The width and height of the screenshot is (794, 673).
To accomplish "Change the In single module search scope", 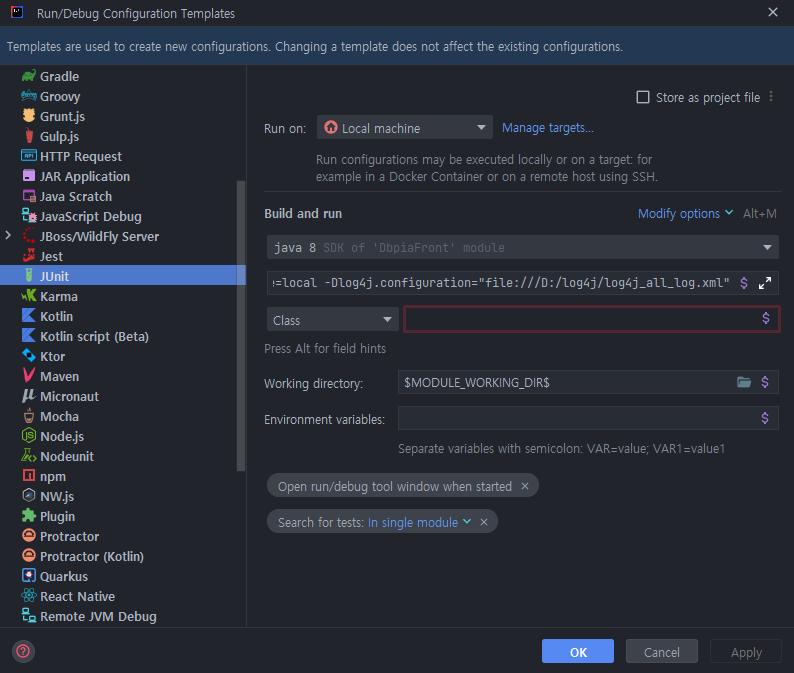I will coord(419,522).
